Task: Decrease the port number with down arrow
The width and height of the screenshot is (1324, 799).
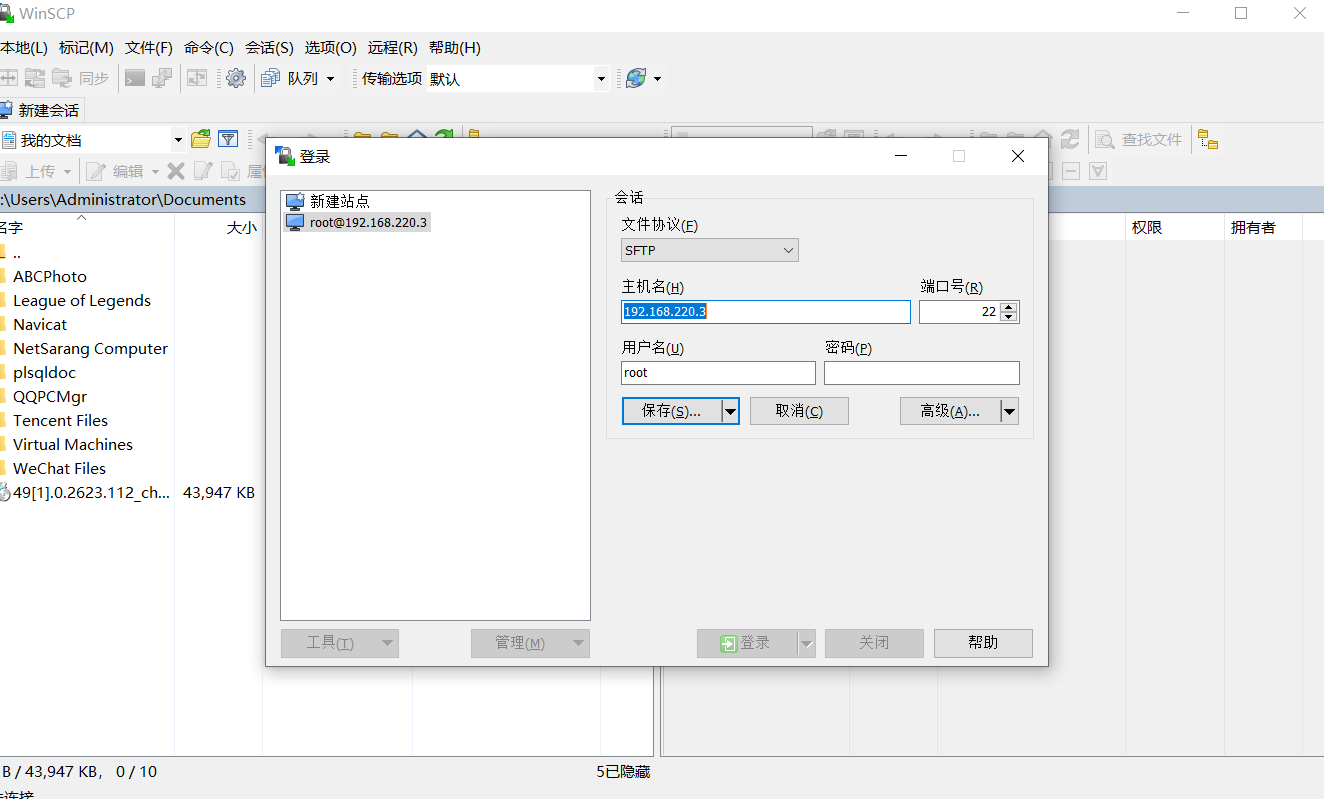Action: point(1009,317)
